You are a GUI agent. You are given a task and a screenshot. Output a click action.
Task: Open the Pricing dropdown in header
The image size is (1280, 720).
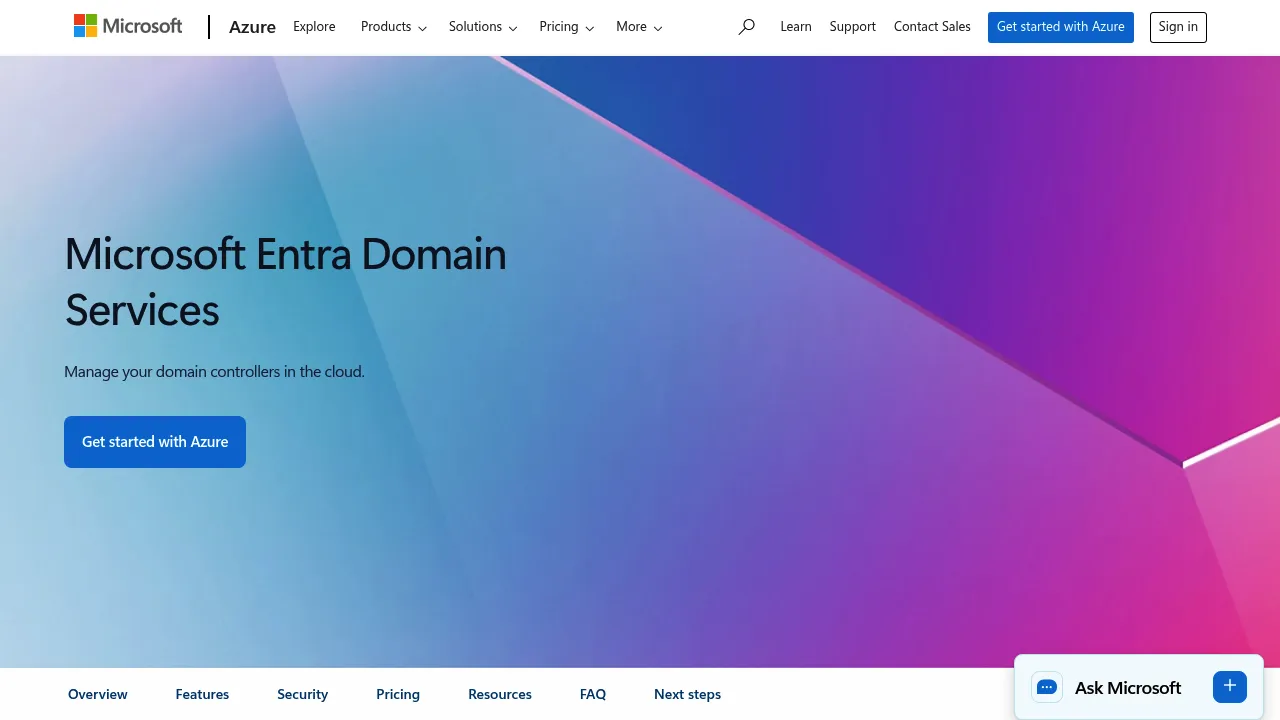click(567, 27)
